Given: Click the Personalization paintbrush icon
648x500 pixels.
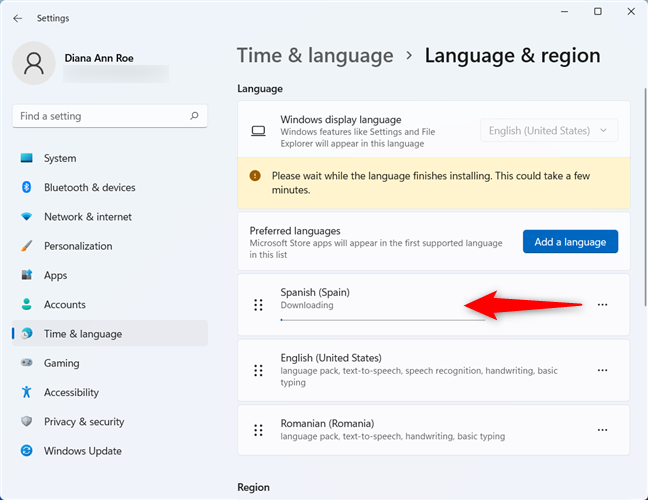Looking at the screenshot, I should (26, 246).
